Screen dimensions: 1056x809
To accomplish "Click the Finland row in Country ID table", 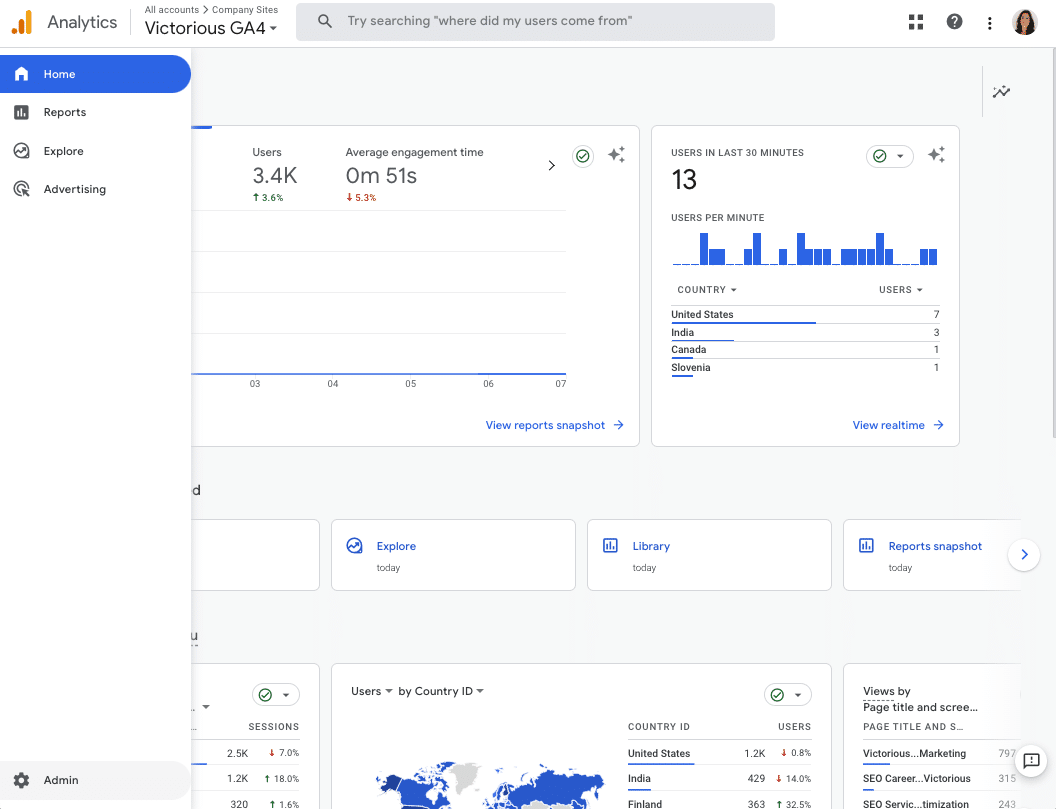I will pos(719,804).
